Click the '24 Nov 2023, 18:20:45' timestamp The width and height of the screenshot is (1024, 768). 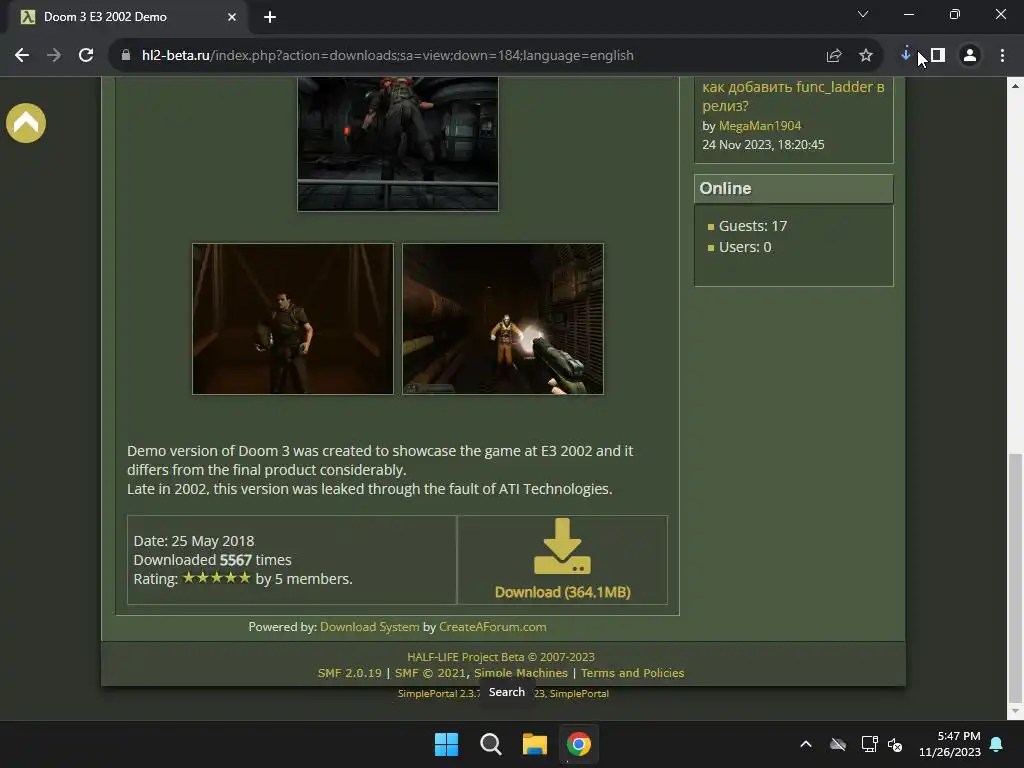(763, 144)
